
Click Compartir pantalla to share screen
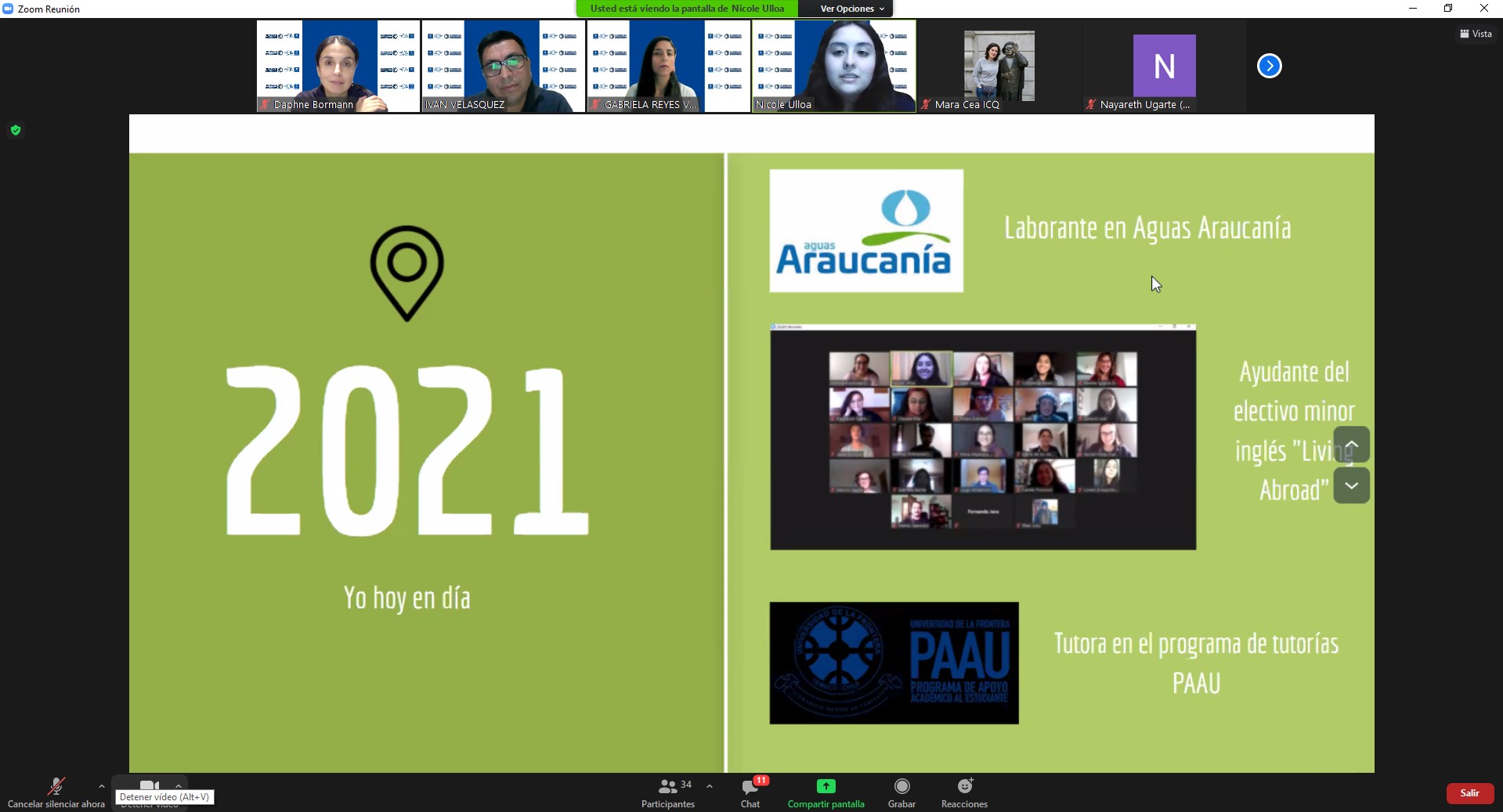coord(826,792)
